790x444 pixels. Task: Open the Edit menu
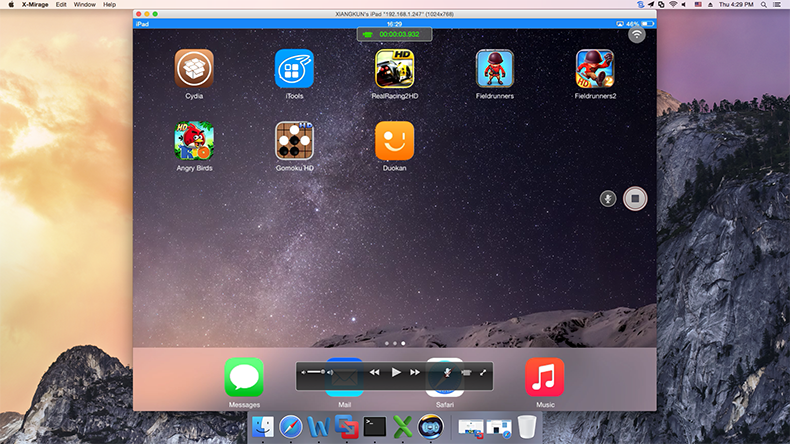click(61, 5)
